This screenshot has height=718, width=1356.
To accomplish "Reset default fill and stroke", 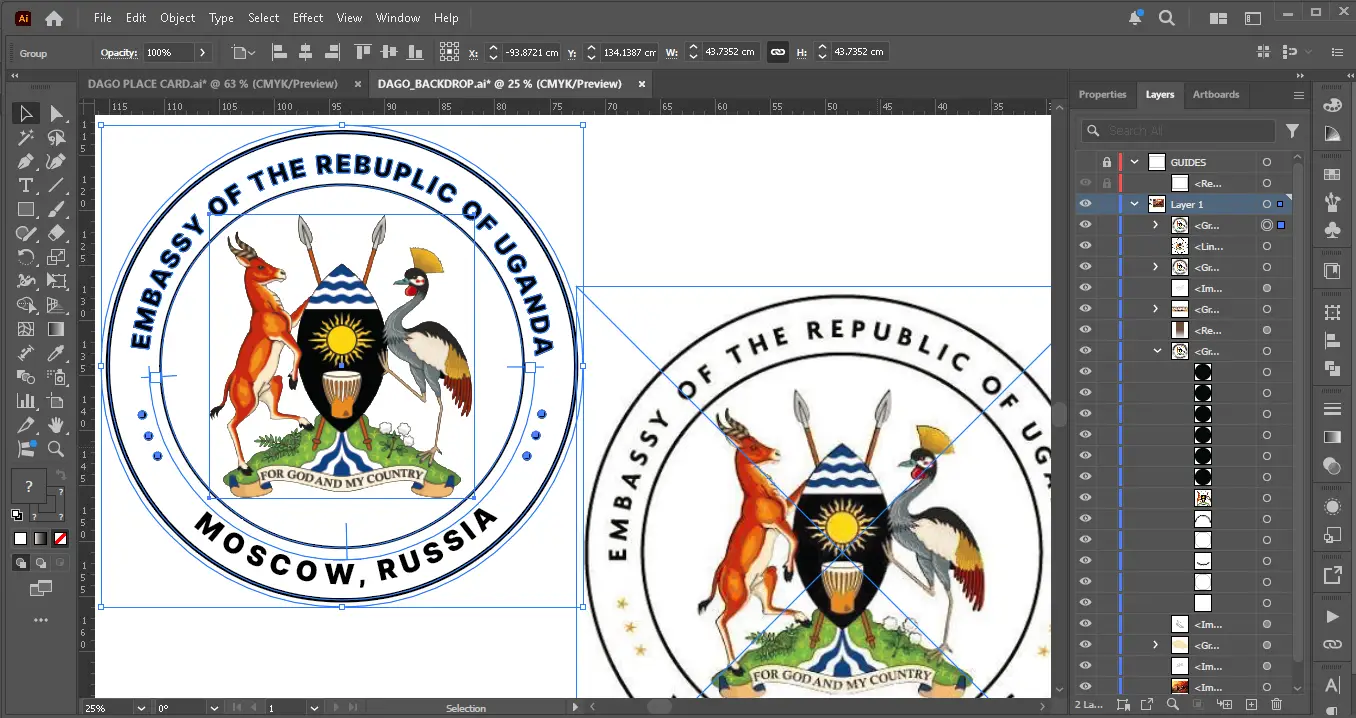I will pos(17,515).
